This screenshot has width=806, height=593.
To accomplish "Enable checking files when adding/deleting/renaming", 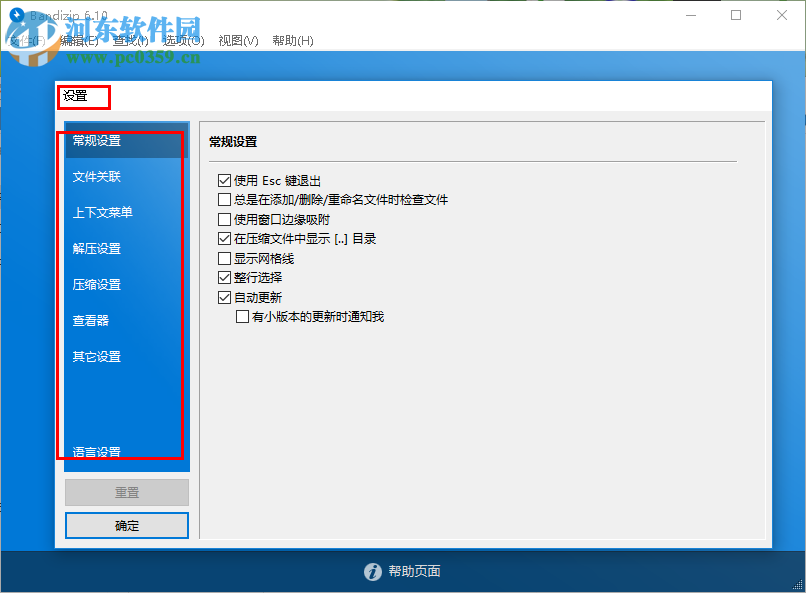I will pos(222,199).
